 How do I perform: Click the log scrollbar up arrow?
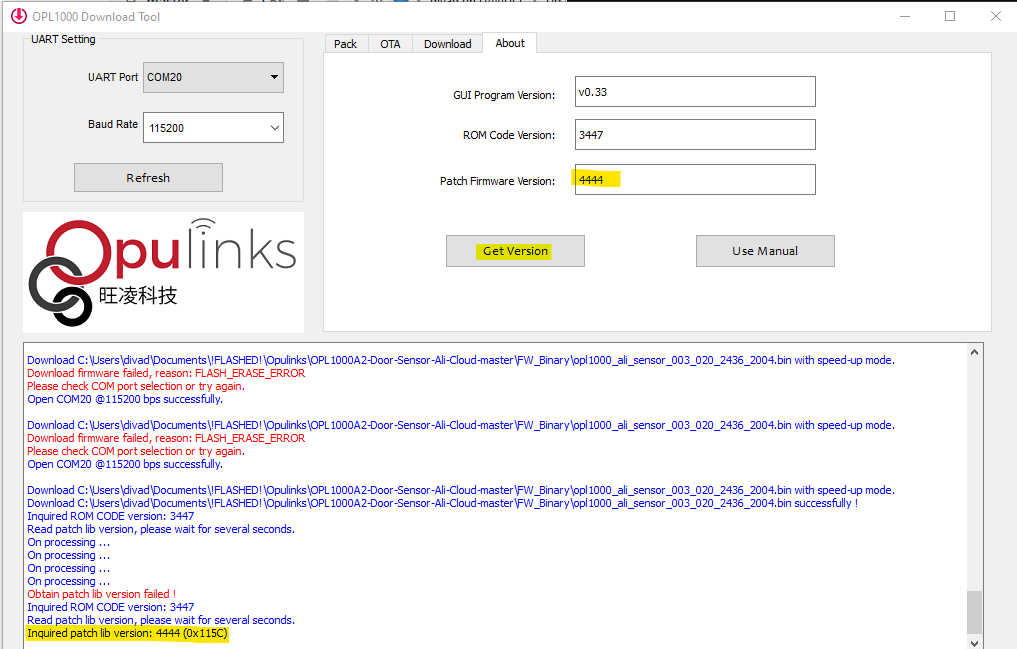point(974,352)
